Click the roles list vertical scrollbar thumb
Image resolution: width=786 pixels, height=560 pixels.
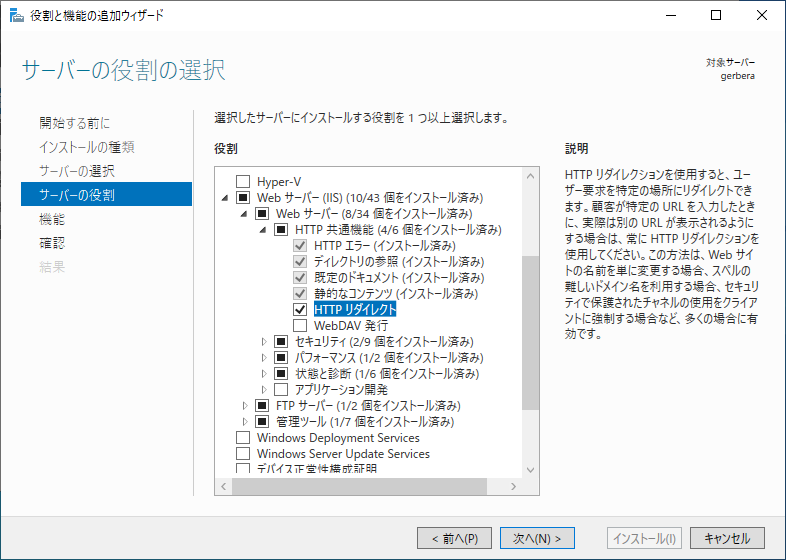pos(530,333)
